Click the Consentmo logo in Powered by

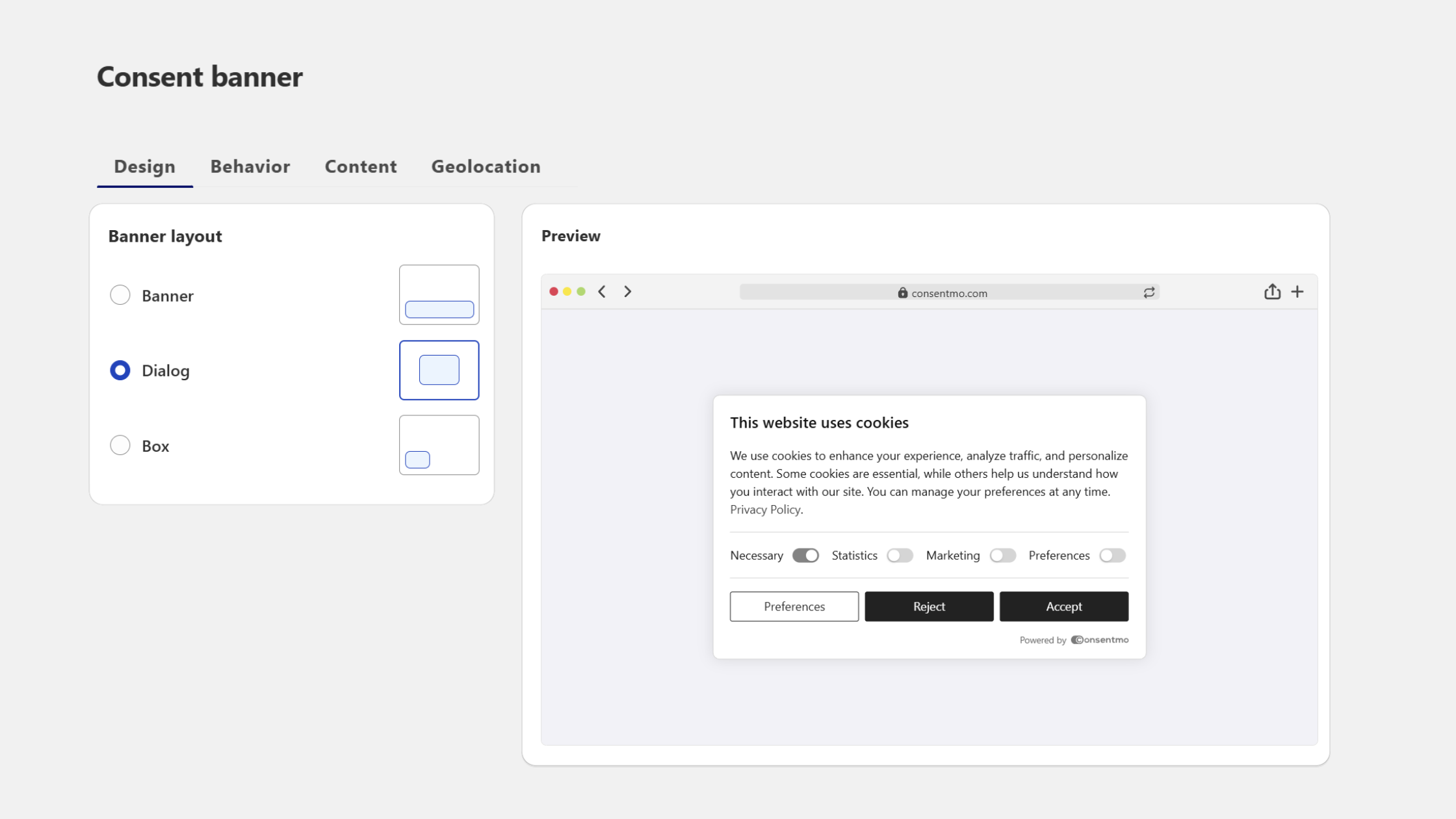click(1099, 640)
